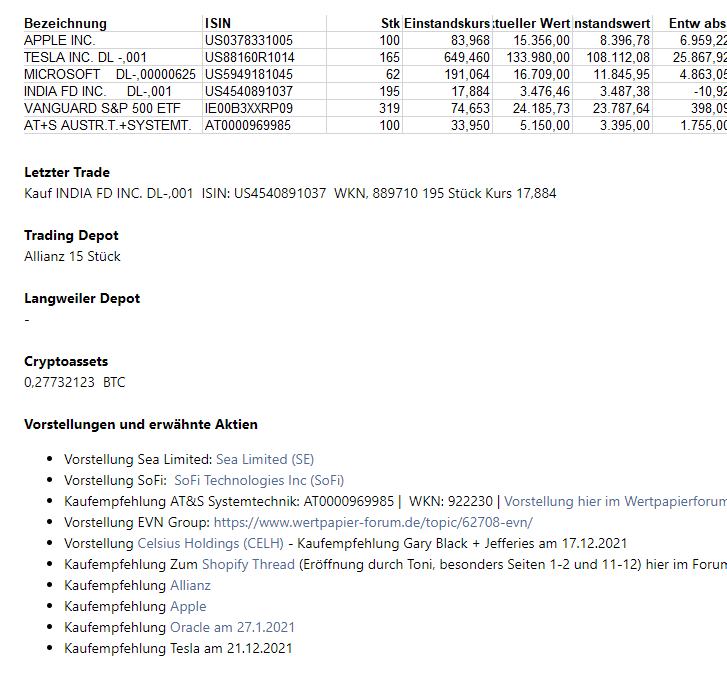The image size is (727, 690).
Task: Click ISIN US4540891037 in the table
Action: pos(249,91)
